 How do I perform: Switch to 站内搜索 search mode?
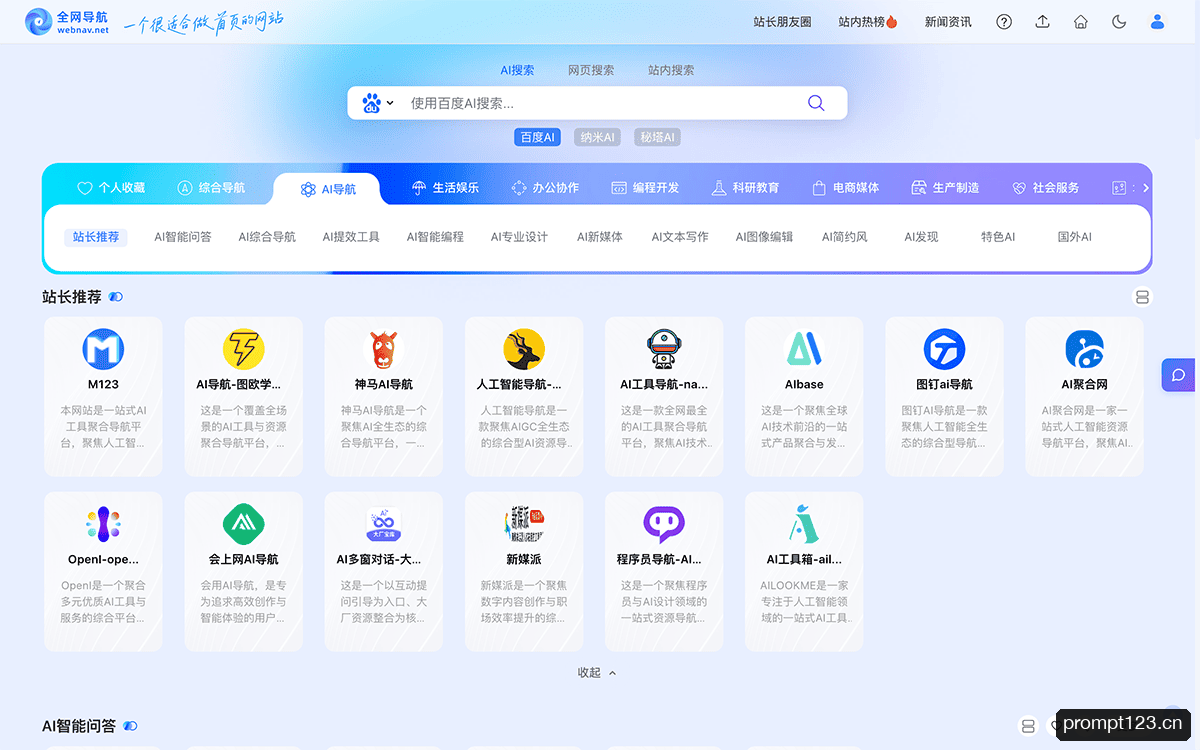671,70
